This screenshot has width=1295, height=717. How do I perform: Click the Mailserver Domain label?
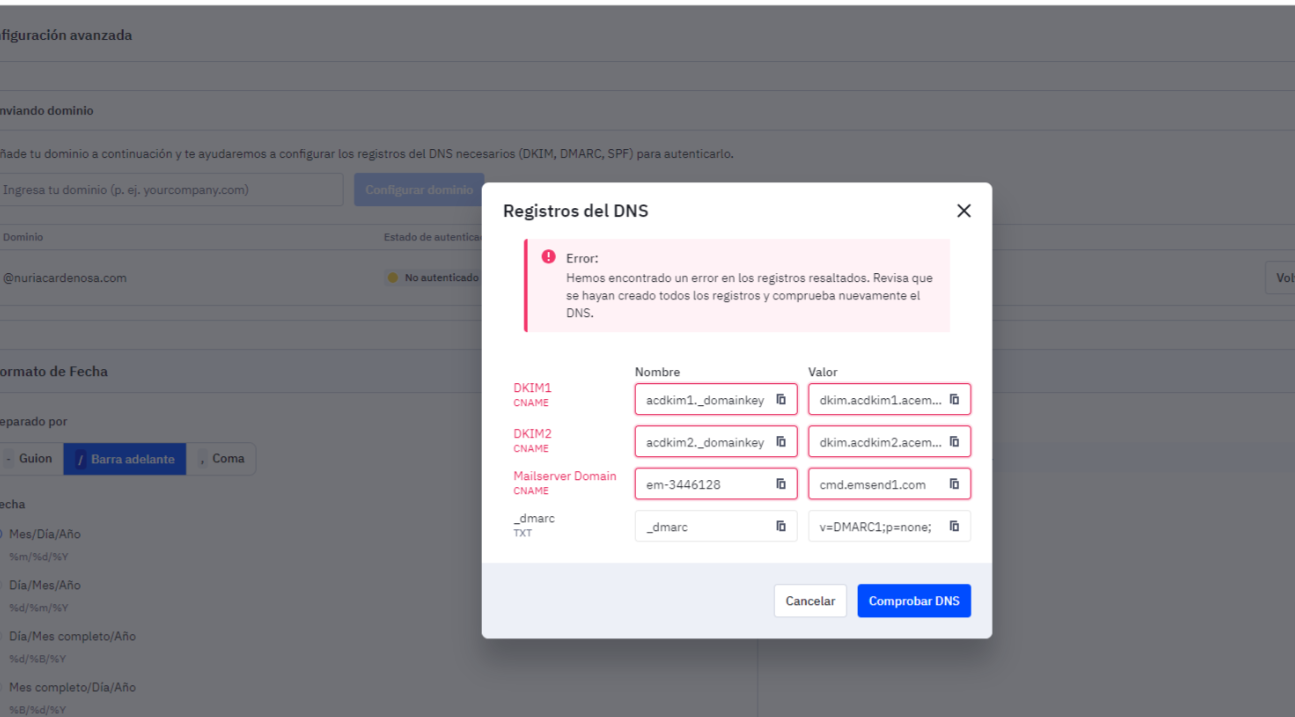565,476
